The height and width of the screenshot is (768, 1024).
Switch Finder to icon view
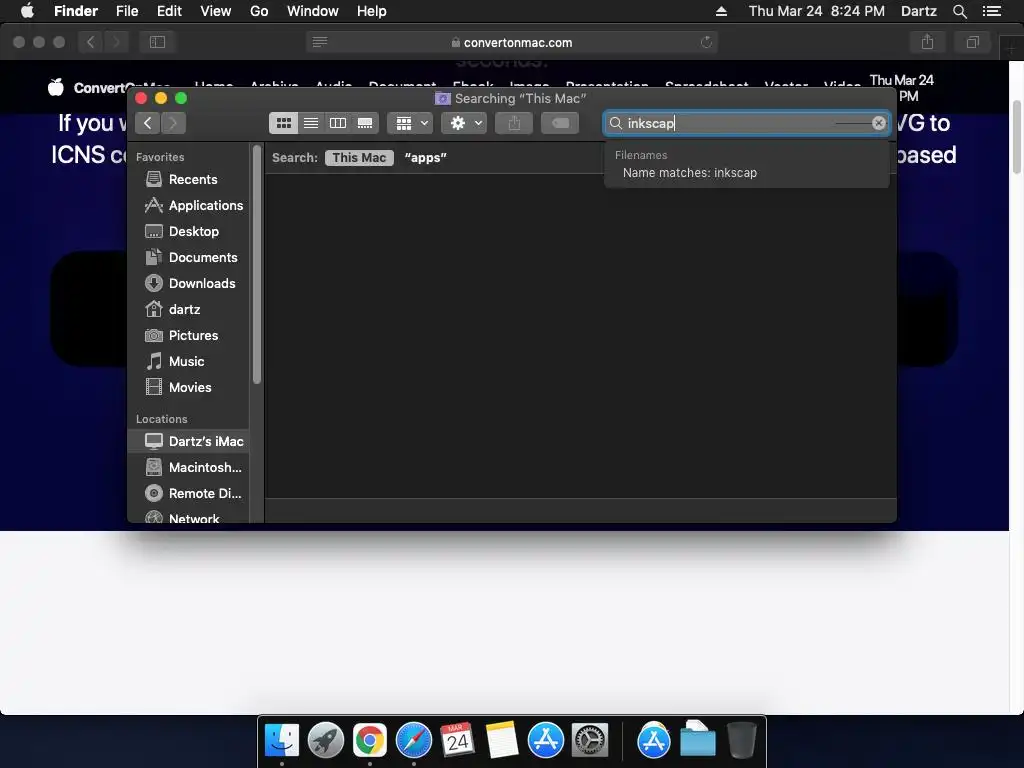tap(283, 123)
